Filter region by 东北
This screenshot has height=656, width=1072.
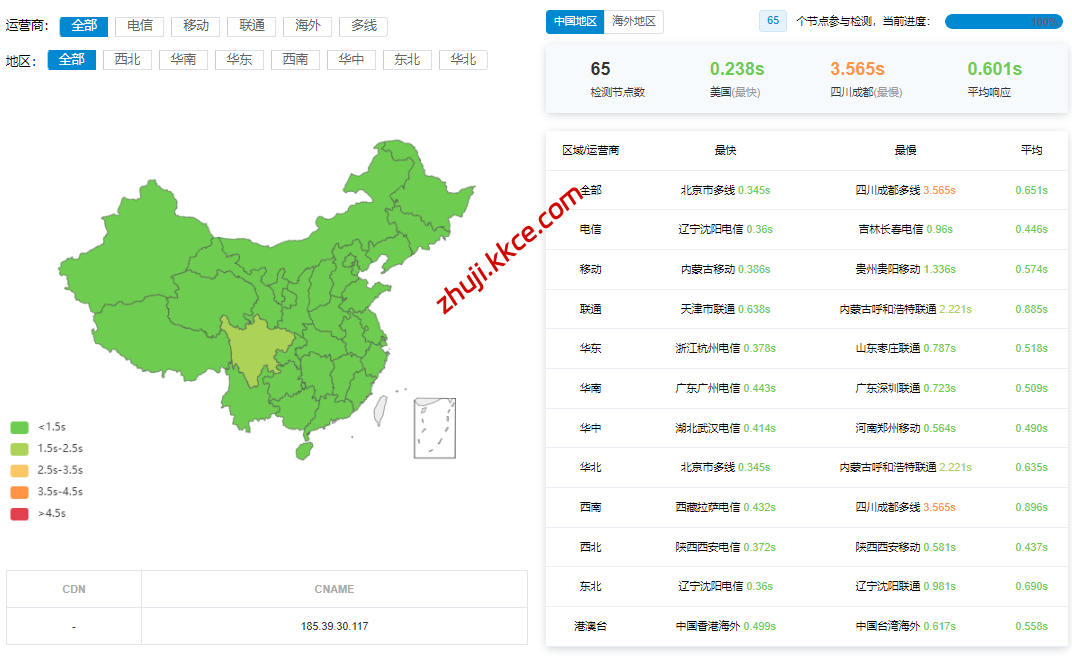click(x=407, y=60)
